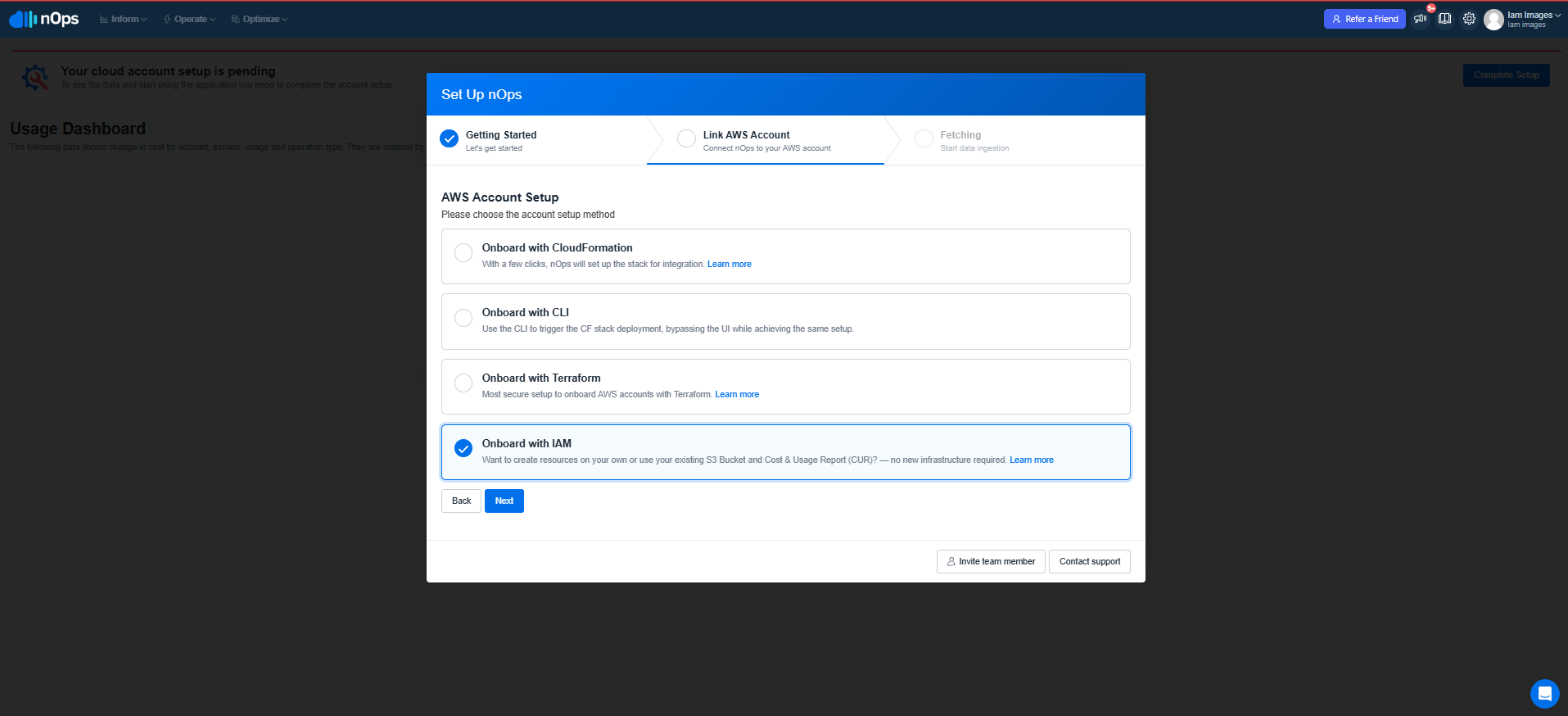The height and width of the screenshot is (716, 1568).
Task: Click Refer a Friend button
Action: coord(1365,19)
